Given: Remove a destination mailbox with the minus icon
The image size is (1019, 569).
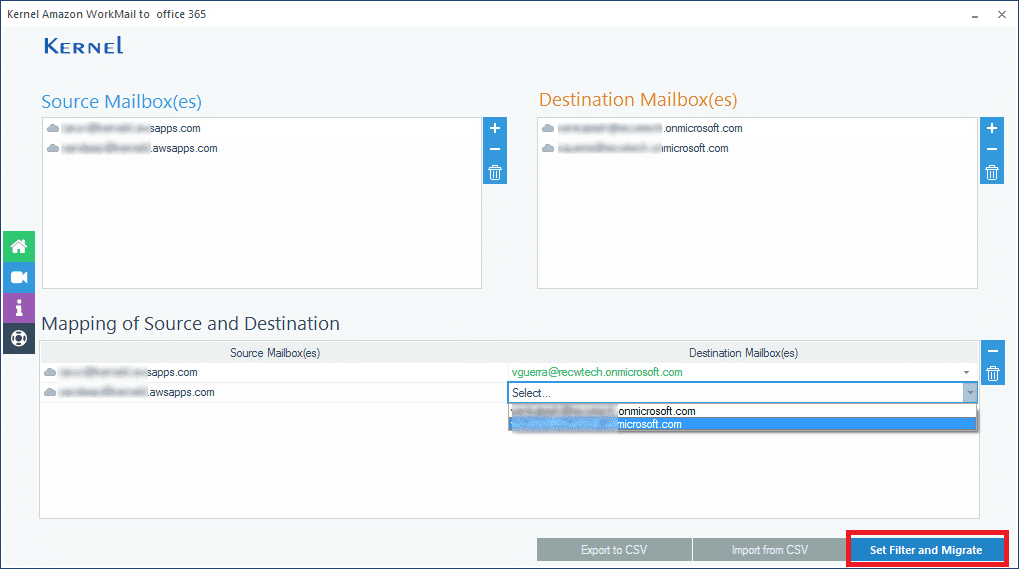Looking at the screenshot, I should point(992,149).
